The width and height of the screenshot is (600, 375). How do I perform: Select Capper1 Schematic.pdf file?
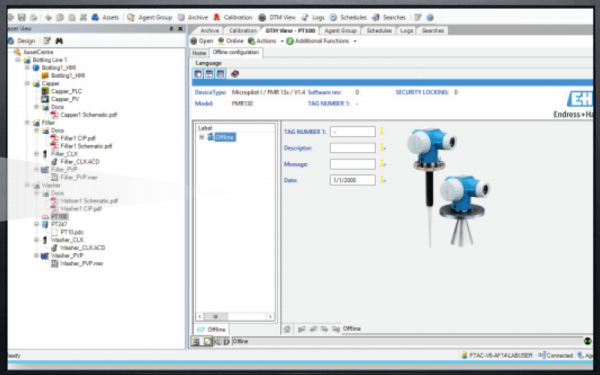89,115
